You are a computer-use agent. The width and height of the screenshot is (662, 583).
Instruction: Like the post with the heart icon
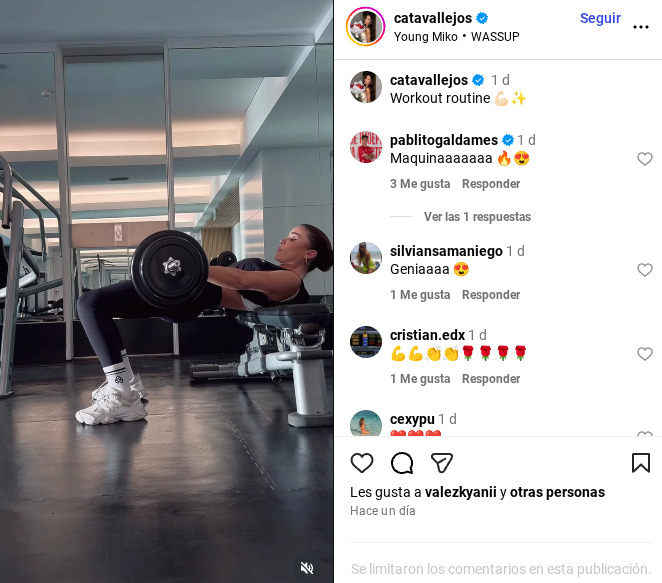pyautogui.click(x=362, y=463)
